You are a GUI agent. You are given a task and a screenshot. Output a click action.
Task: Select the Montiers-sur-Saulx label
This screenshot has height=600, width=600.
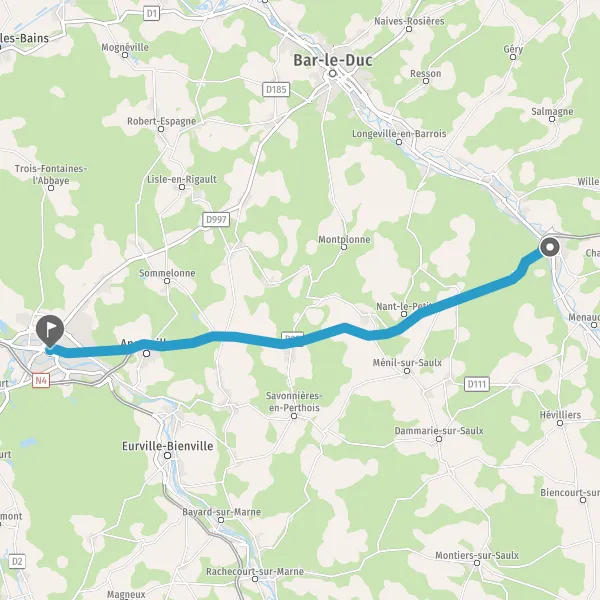pos(477,555)
